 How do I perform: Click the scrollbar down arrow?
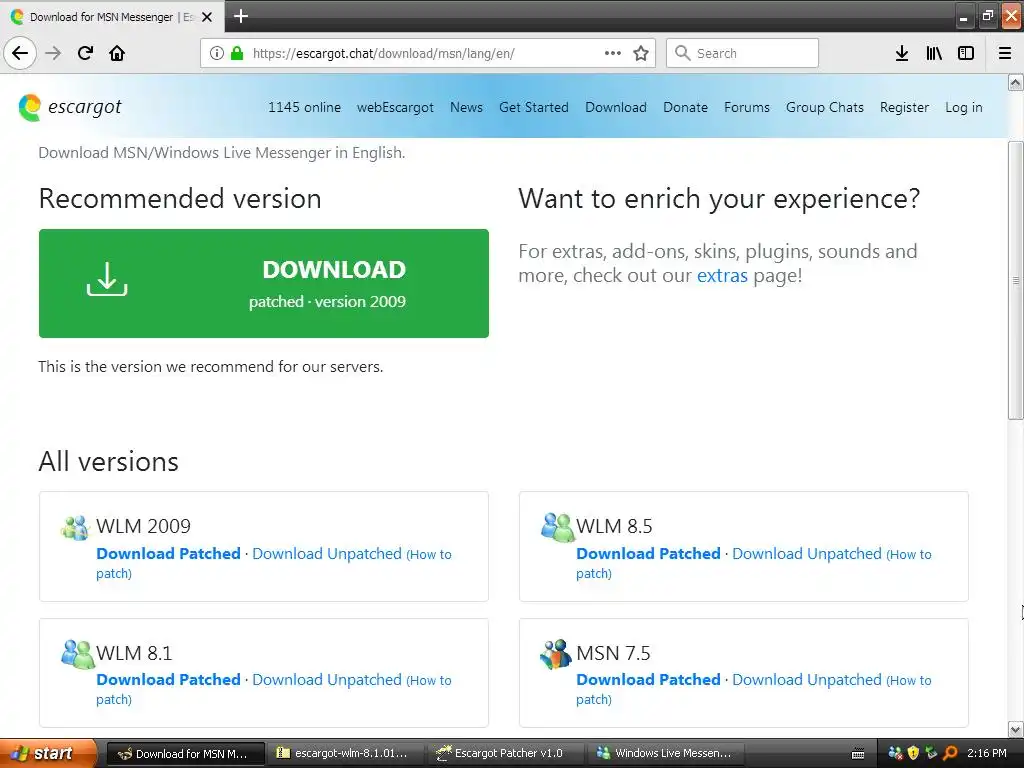1015,729
